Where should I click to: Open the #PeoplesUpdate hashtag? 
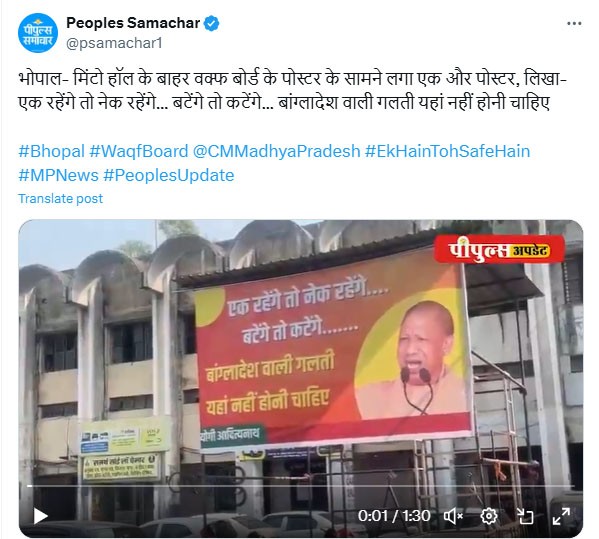[169, 175]
